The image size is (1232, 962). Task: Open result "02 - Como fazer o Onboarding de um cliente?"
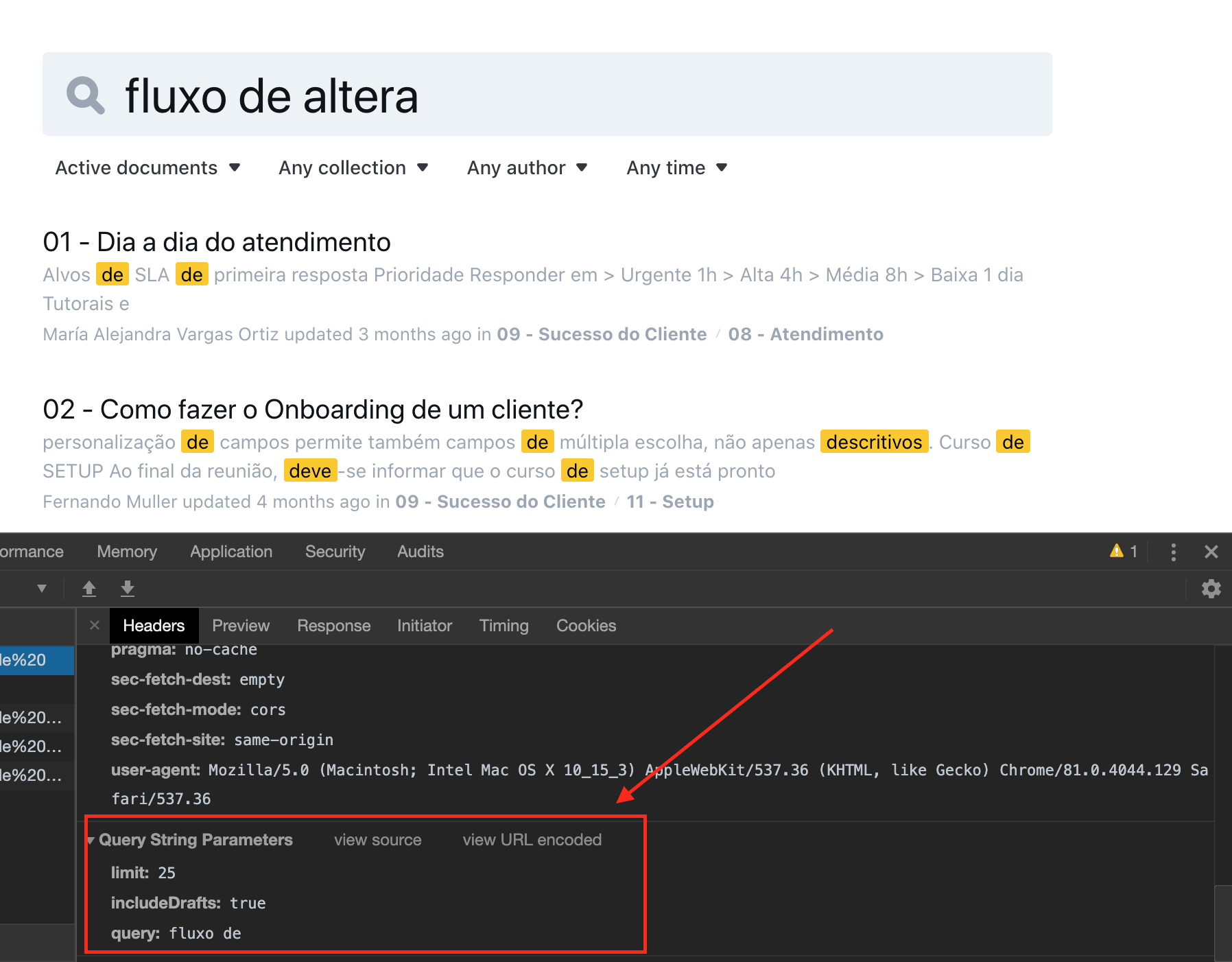[x=313, y=410]
